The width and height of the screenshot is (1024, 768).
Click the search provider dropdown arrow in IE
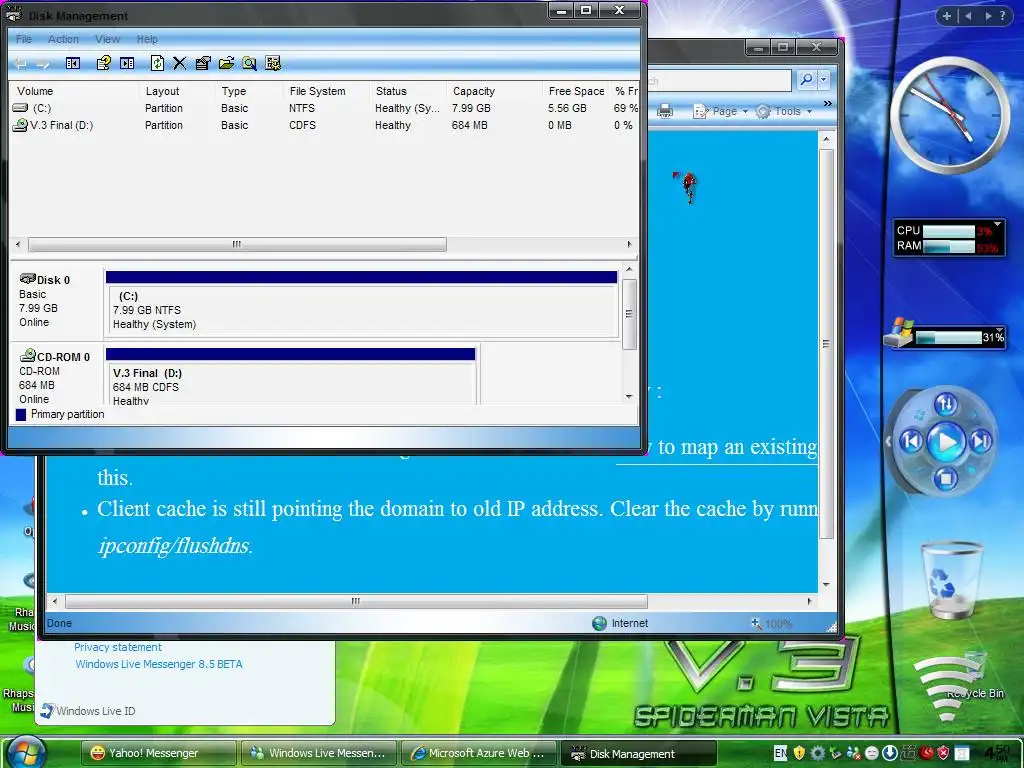(x=824, y=80)
